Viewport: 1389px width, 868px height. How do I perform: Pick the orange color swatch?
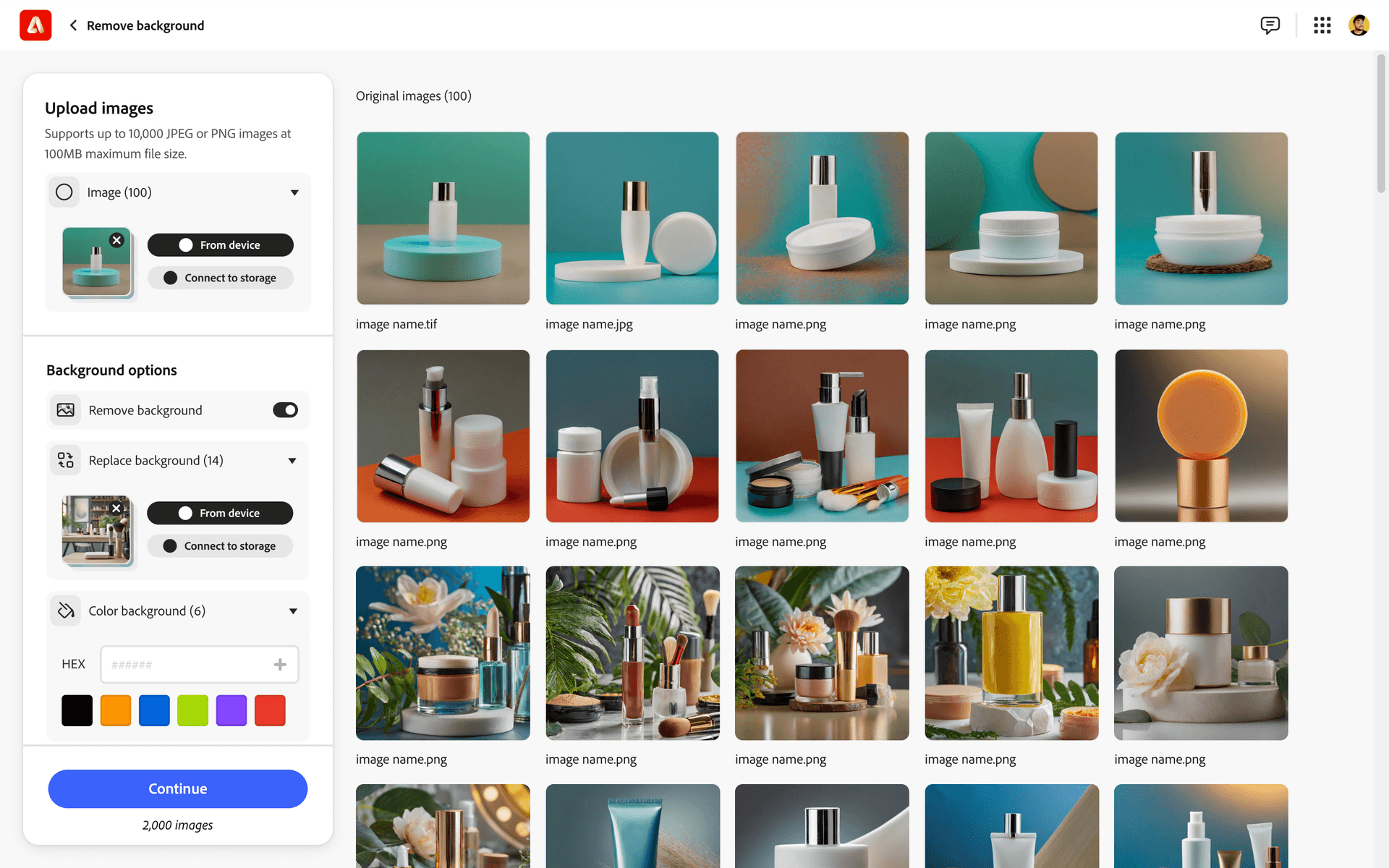116,710
